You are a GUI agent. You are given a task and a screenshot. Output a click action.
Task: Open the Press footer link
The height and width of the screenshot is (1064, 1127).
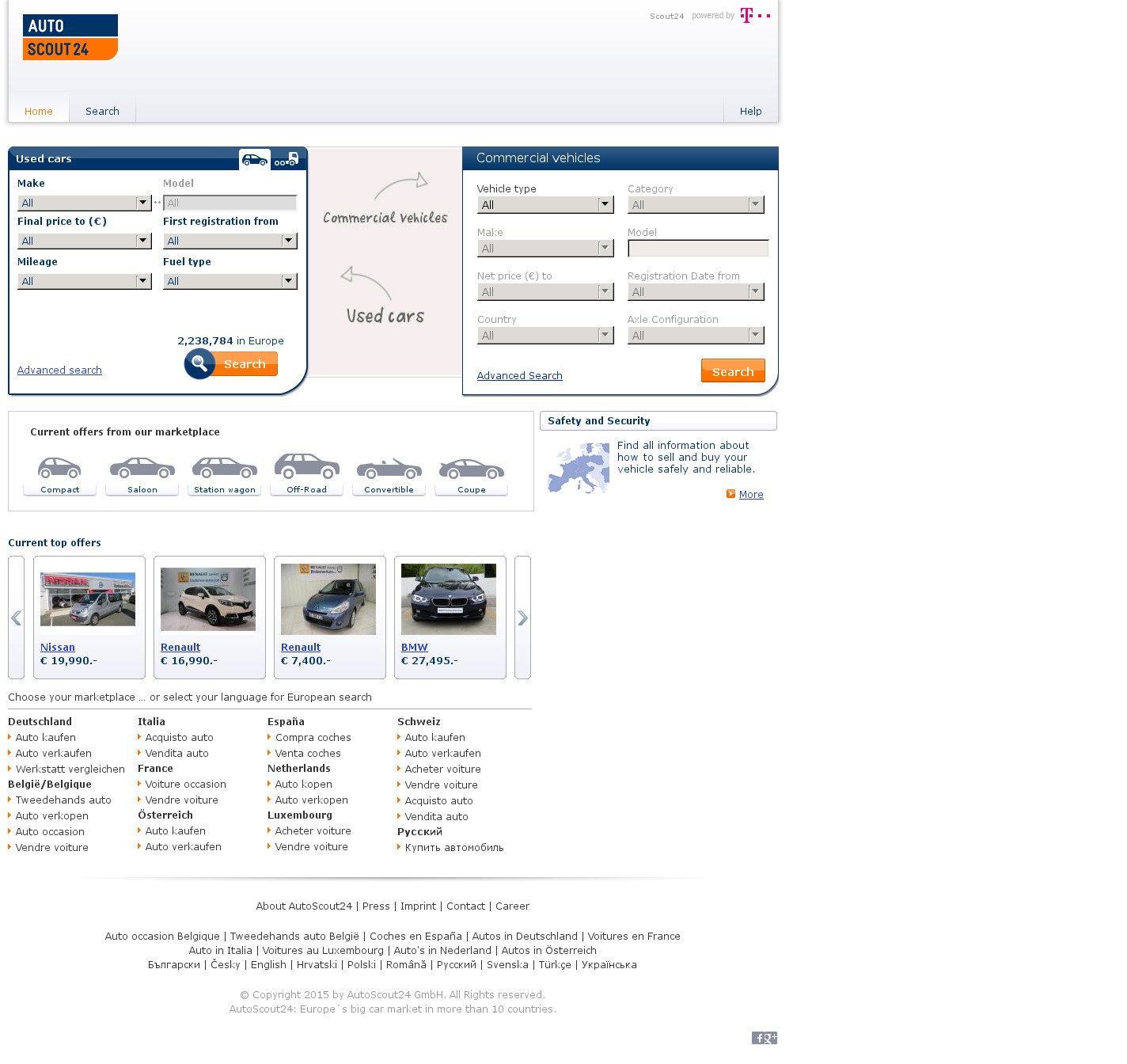click(x=376, y=906)
